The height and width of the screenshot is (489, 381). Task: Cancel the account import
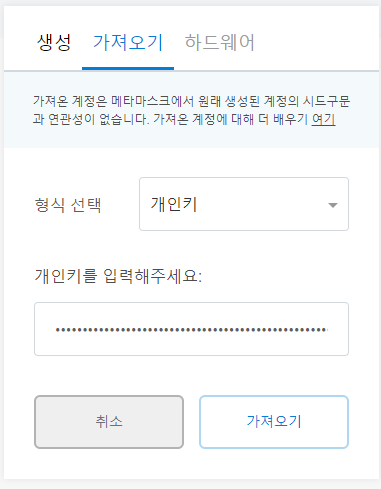pos(109,422)
